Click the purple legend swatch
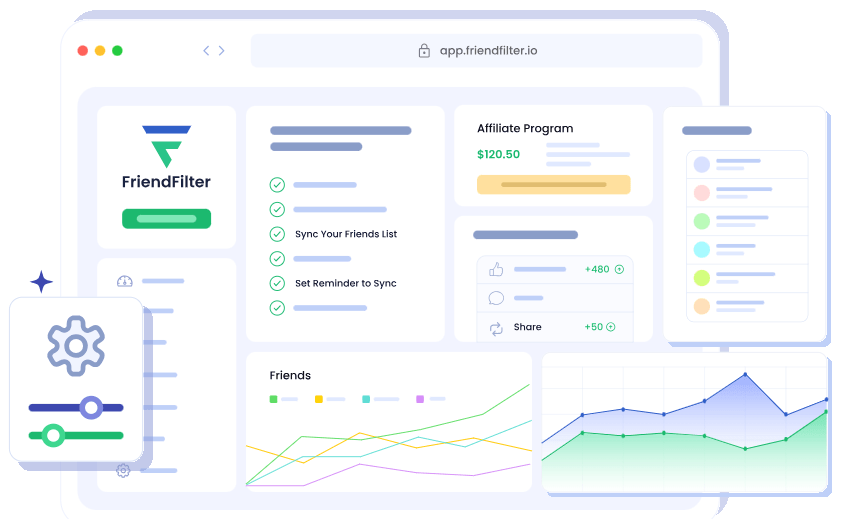Screen dimensions: 849x519 (x=420, y=399)
